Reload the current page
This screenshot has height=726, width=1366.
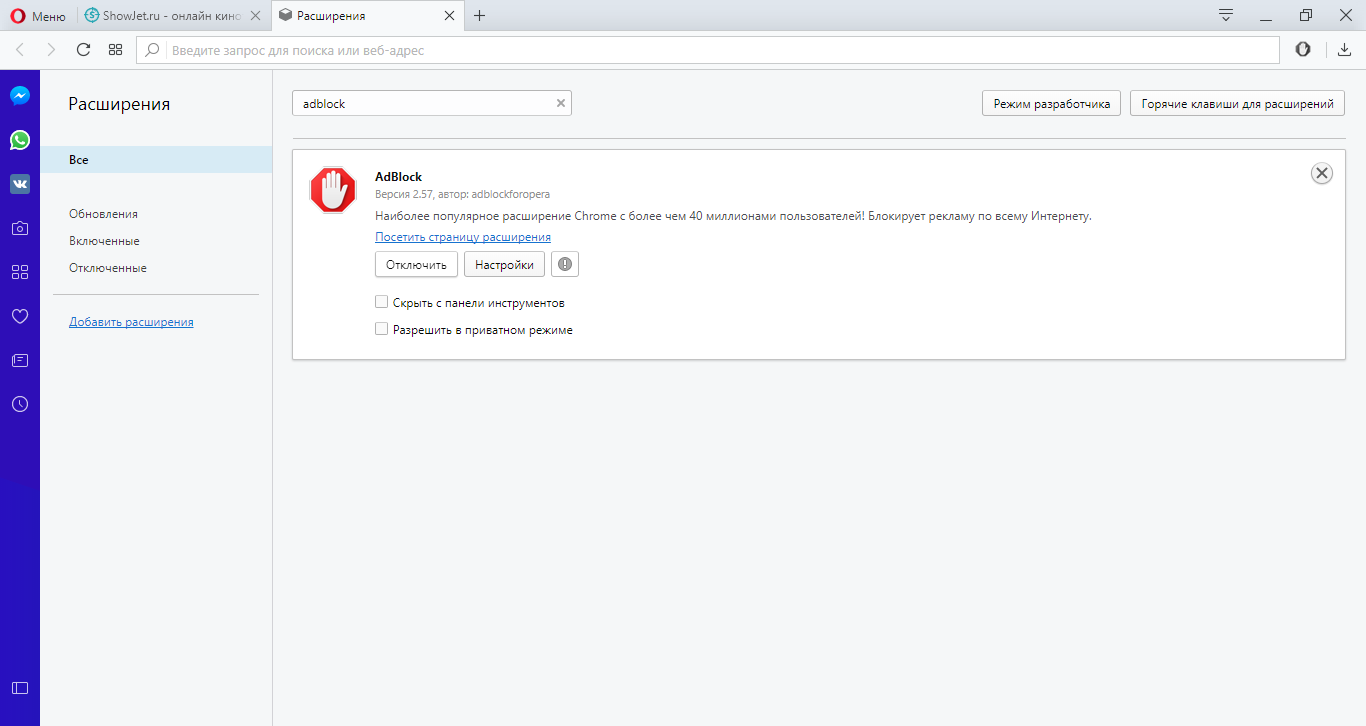[x=83, y=50]
